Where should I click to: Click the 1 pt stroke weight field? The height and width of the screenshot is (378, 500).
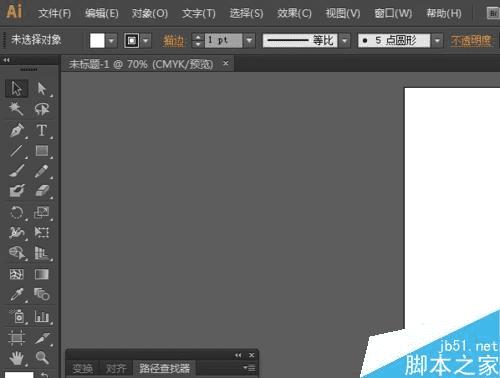tap(223, 41)
